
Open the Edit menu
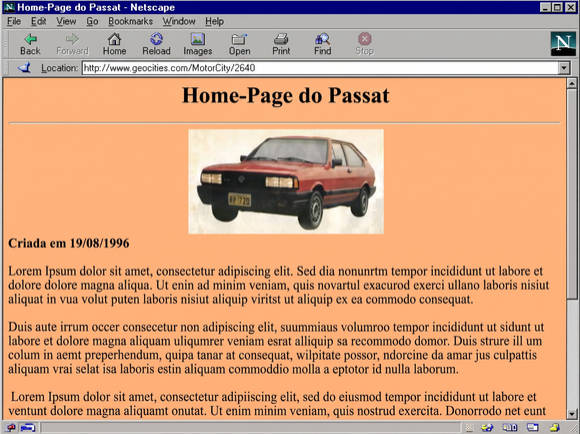tap(38, 21)
